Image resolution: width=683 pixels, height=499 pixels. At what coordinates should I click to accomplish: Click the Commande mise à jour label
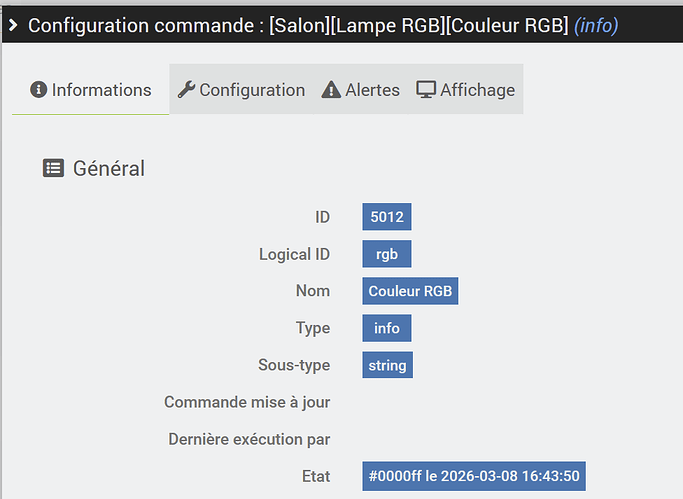point(247,402)
